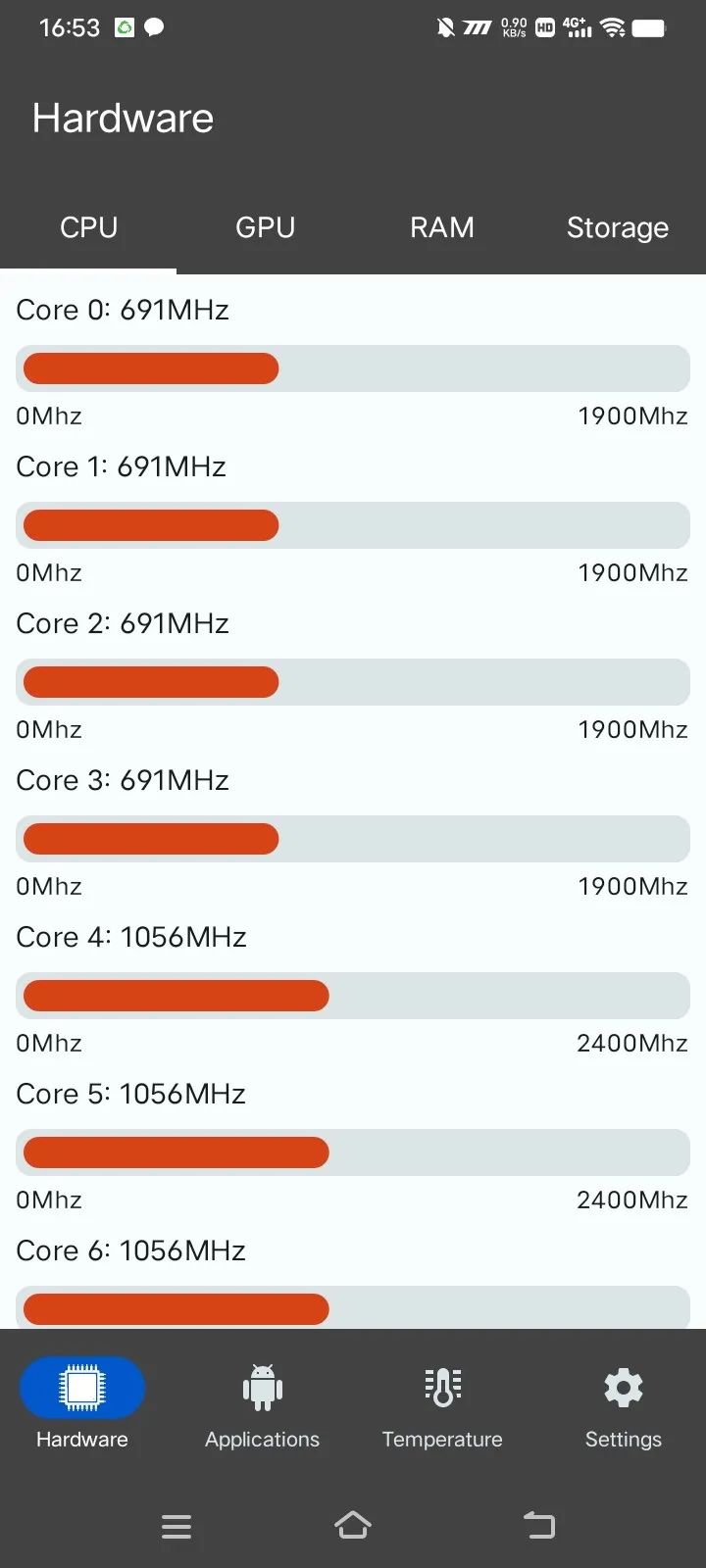Open the Applications android icon
The height and width of the screenshot is (1568, 706).
(x=262, y=1387)
